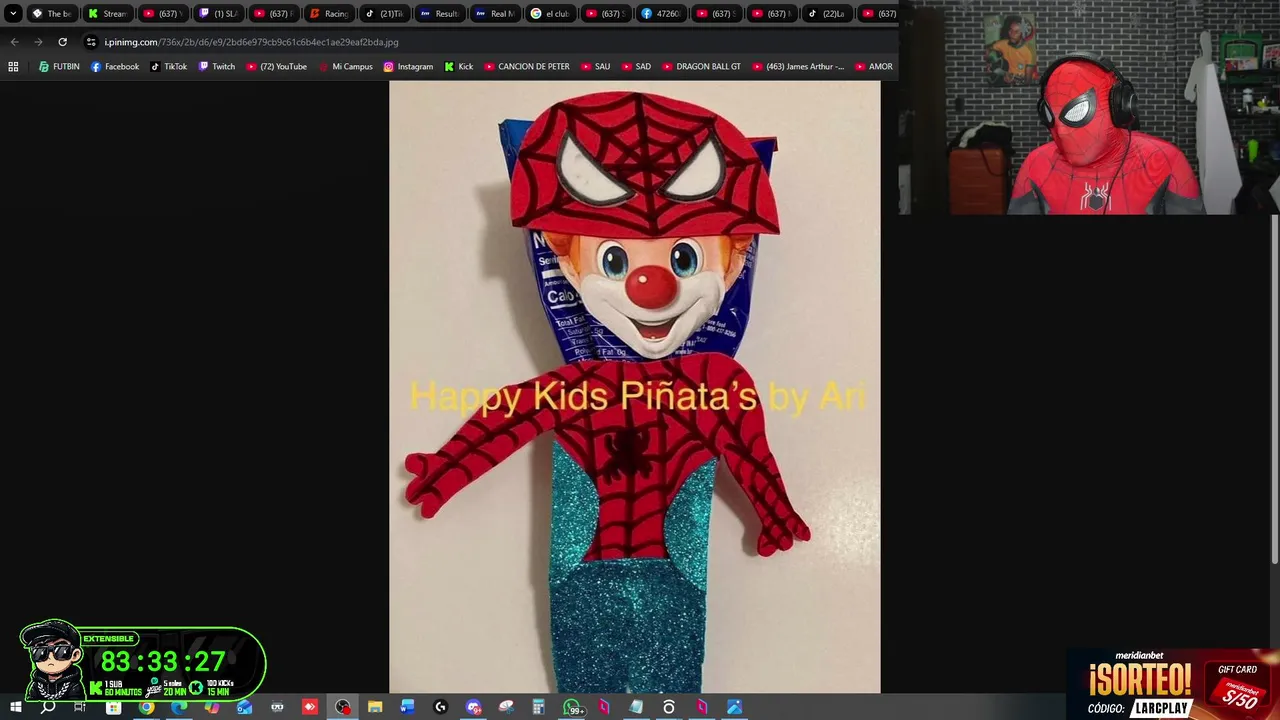
Task: Open the Chrome tab search dropdown arrow
Action: [x=13, y=14]
